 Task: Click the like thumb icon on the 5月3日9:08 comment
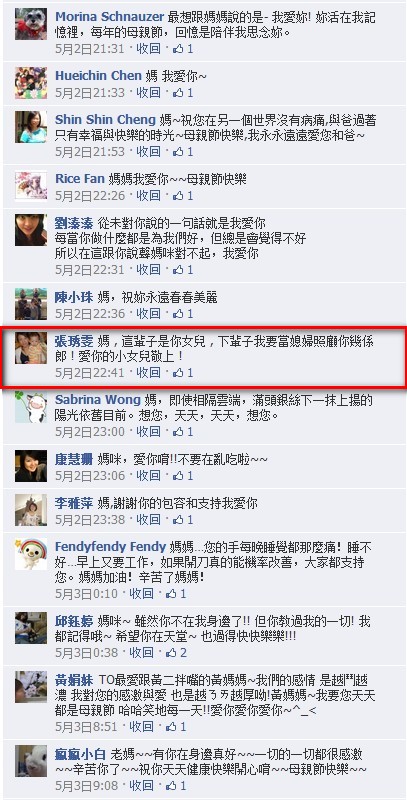(171, 785)
